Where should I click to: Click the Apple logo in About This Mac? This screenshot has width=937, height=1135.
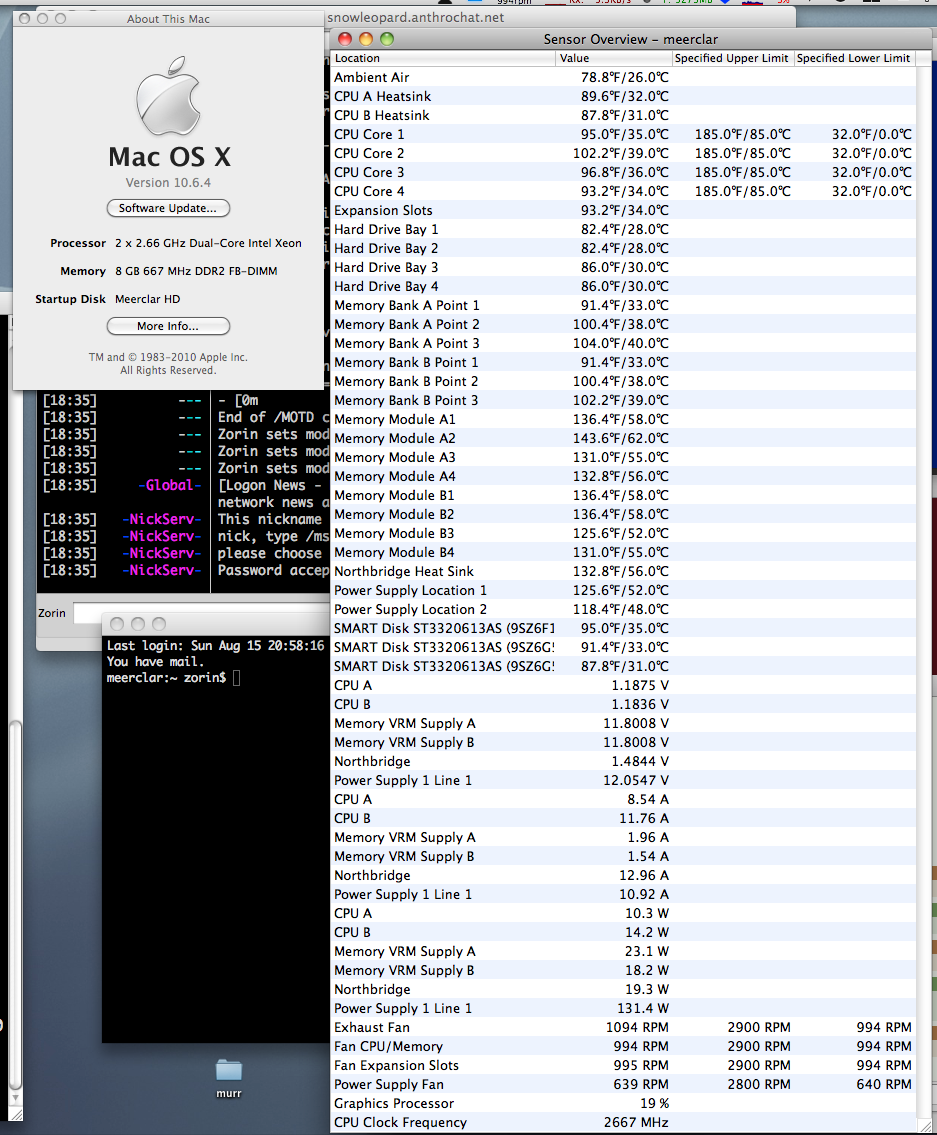tap(169, 96)
